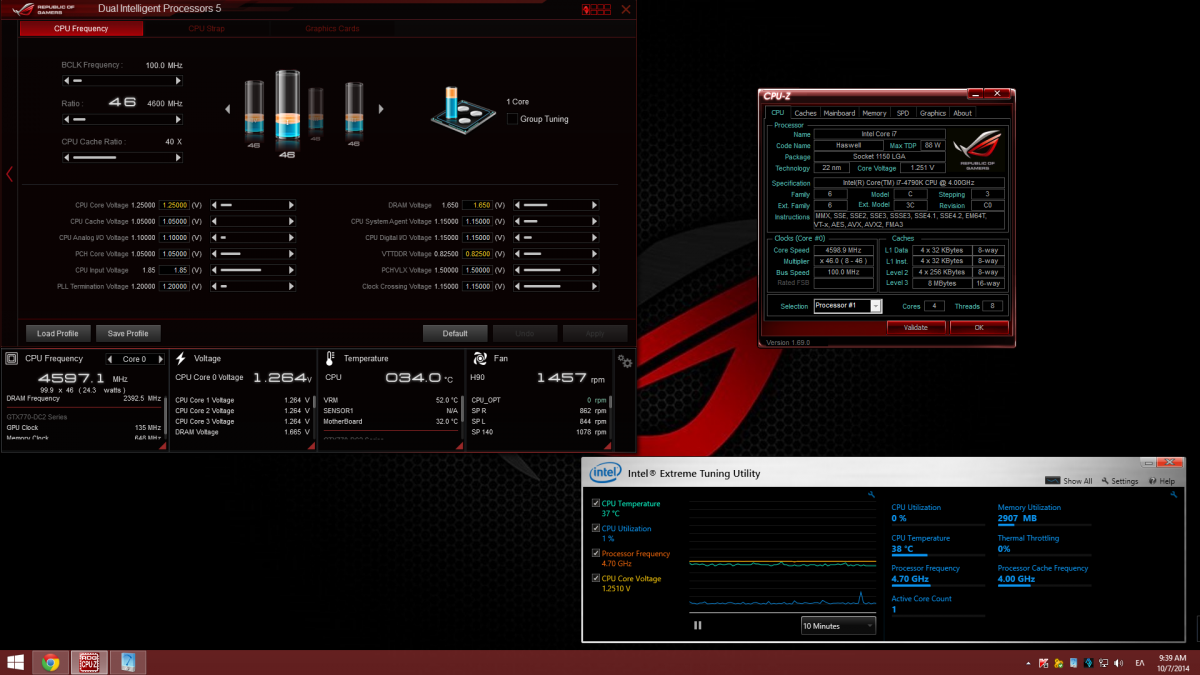Edit the VTTDDR Voltage 0.82500 field
The height and width of the screenshot is (675, 1200).
[476, 254]
